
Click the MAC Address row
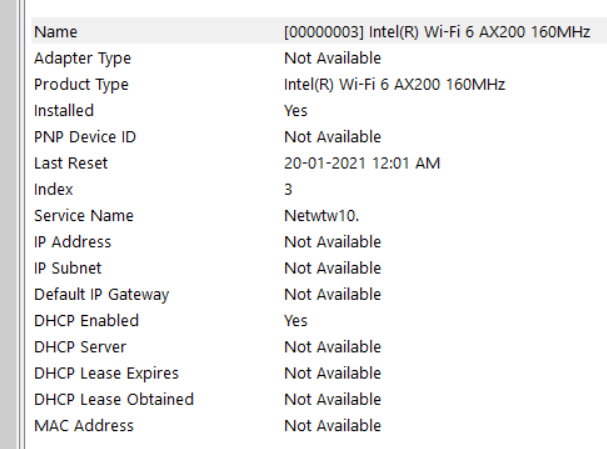319,426
